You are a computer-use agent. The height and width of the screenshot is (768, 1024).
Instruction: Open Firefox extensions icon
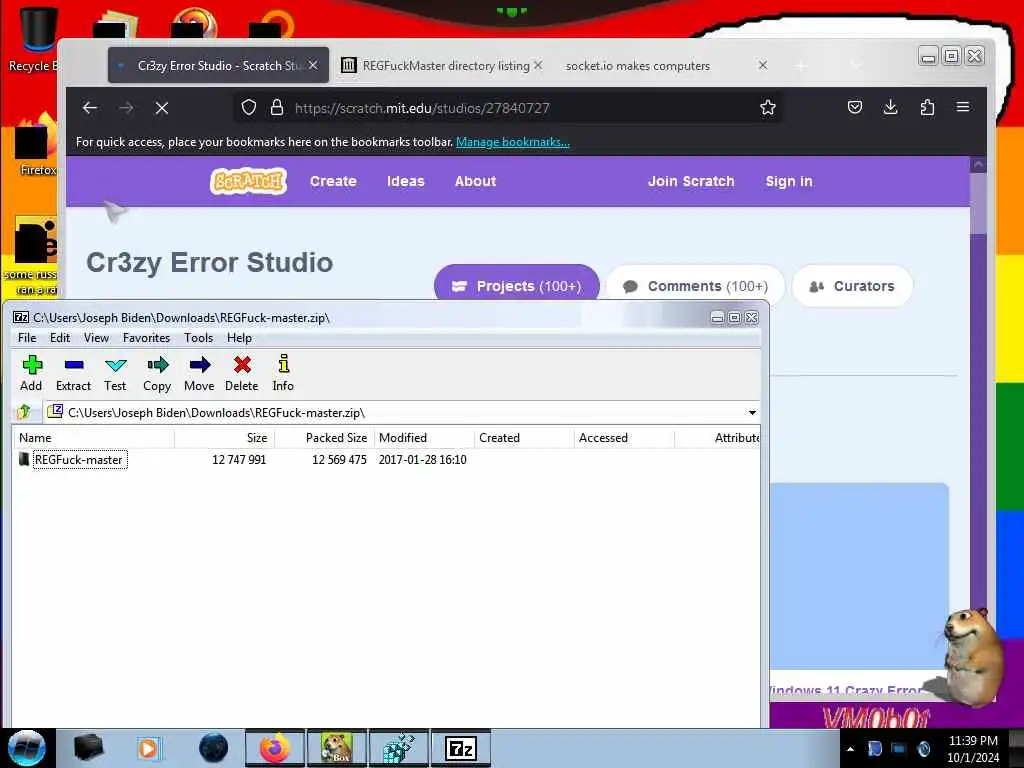(927, 107)
